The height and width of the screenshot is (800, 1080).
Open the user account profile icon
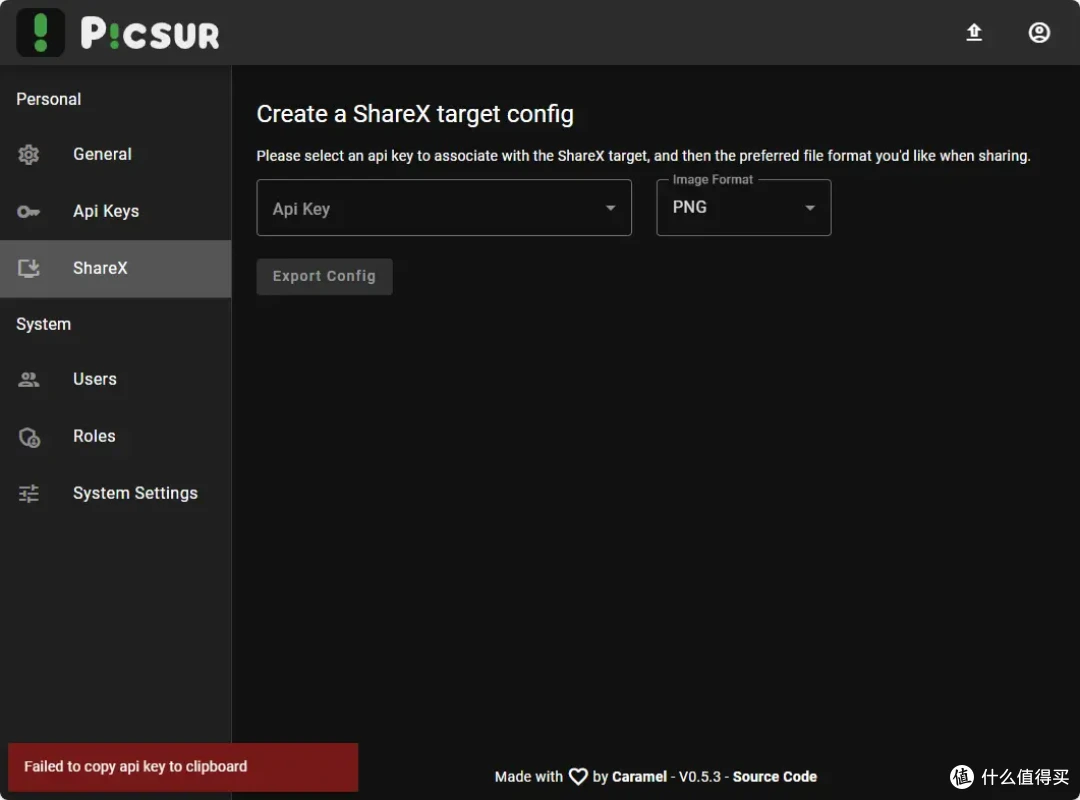click(x=1039, y=32)
